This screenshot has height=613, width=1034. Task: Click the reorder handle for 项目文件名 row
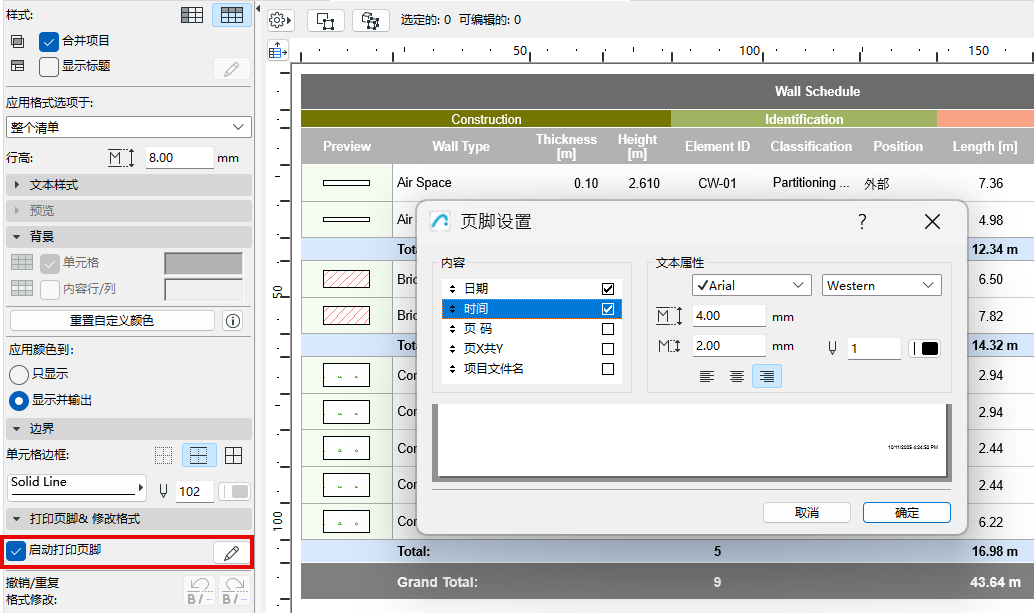point(452,369)
